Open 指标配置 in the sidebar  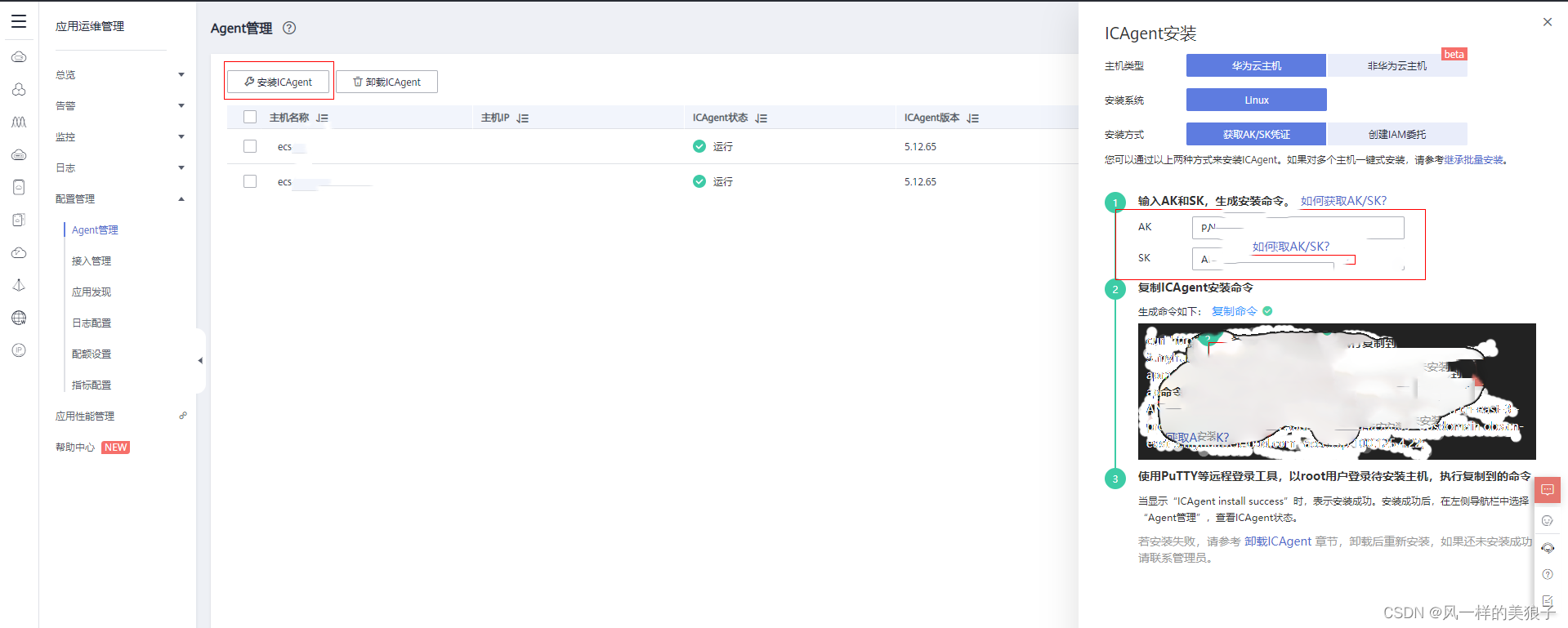(x=92, y=385)
